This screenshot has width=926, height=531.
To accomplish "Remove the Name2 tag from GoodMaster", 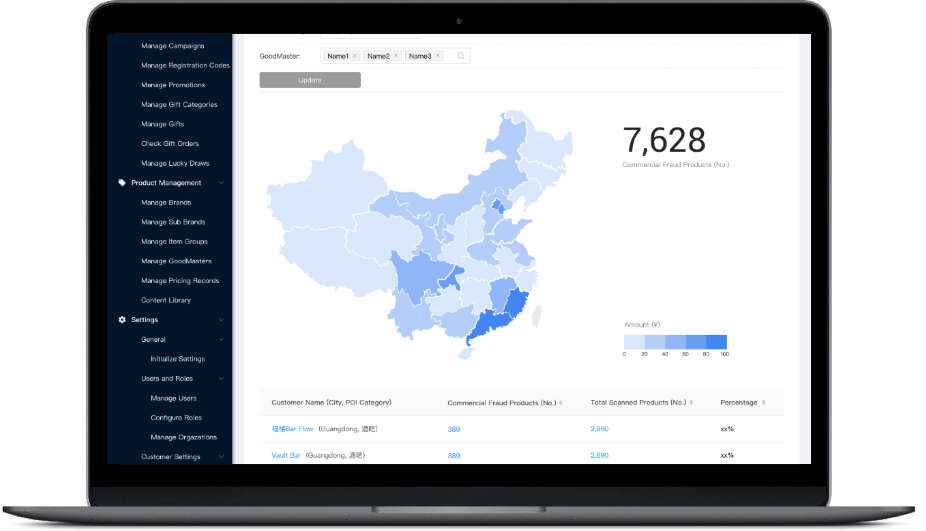I will point(396,56).
